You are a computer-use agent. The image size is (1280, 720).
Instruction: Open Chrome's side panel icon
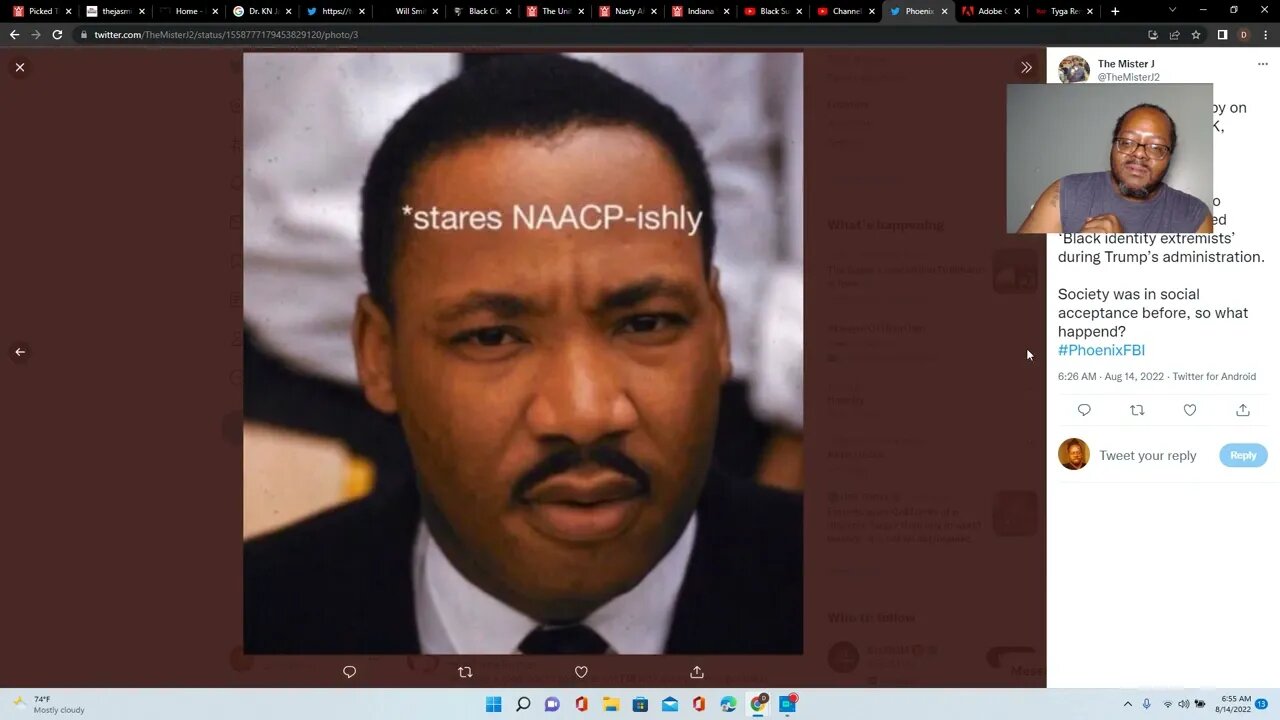point(1222,34)
